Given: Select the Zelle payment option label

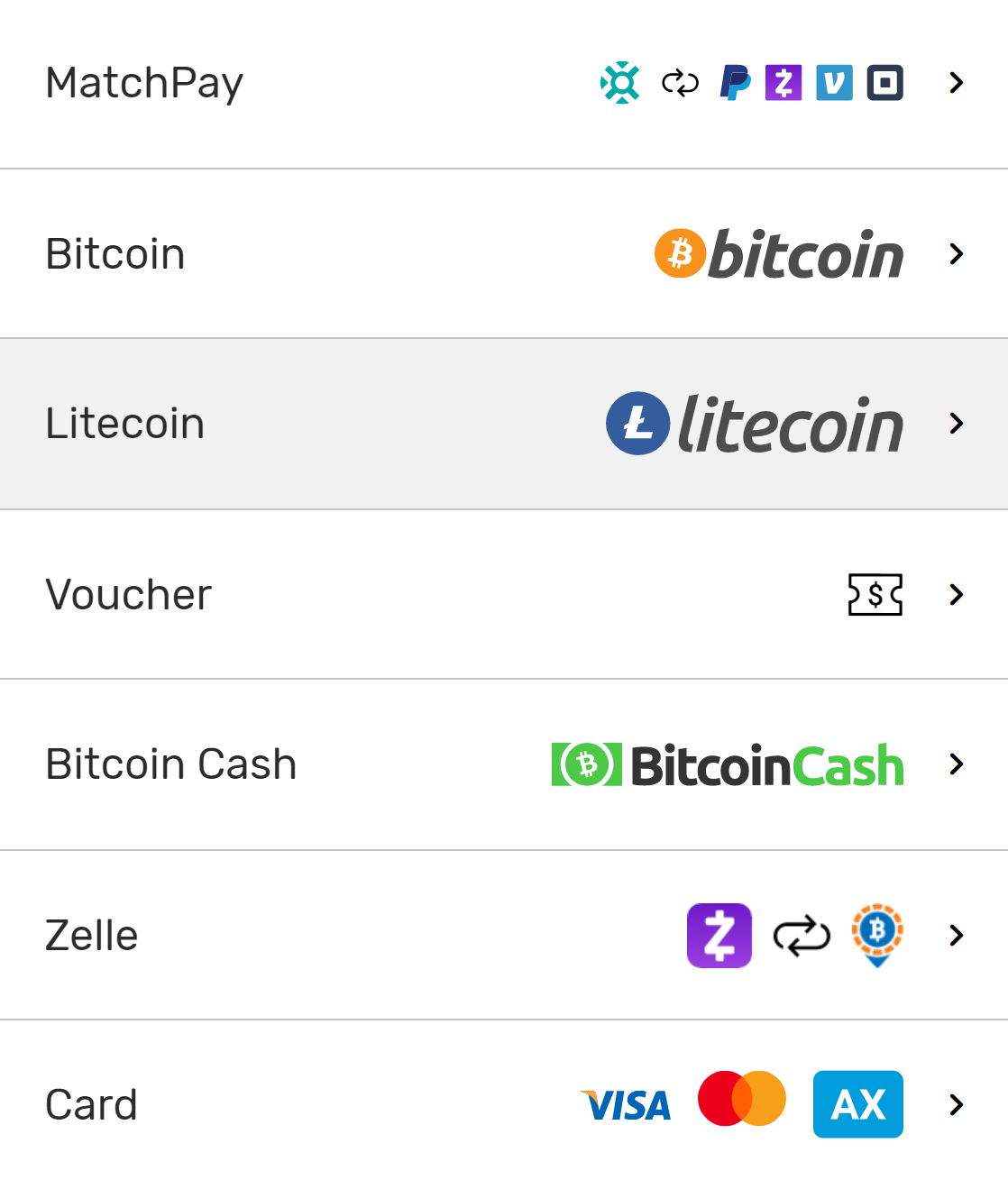Looking at the screenshot, I should pyautogui.click(x=92, y=935).
